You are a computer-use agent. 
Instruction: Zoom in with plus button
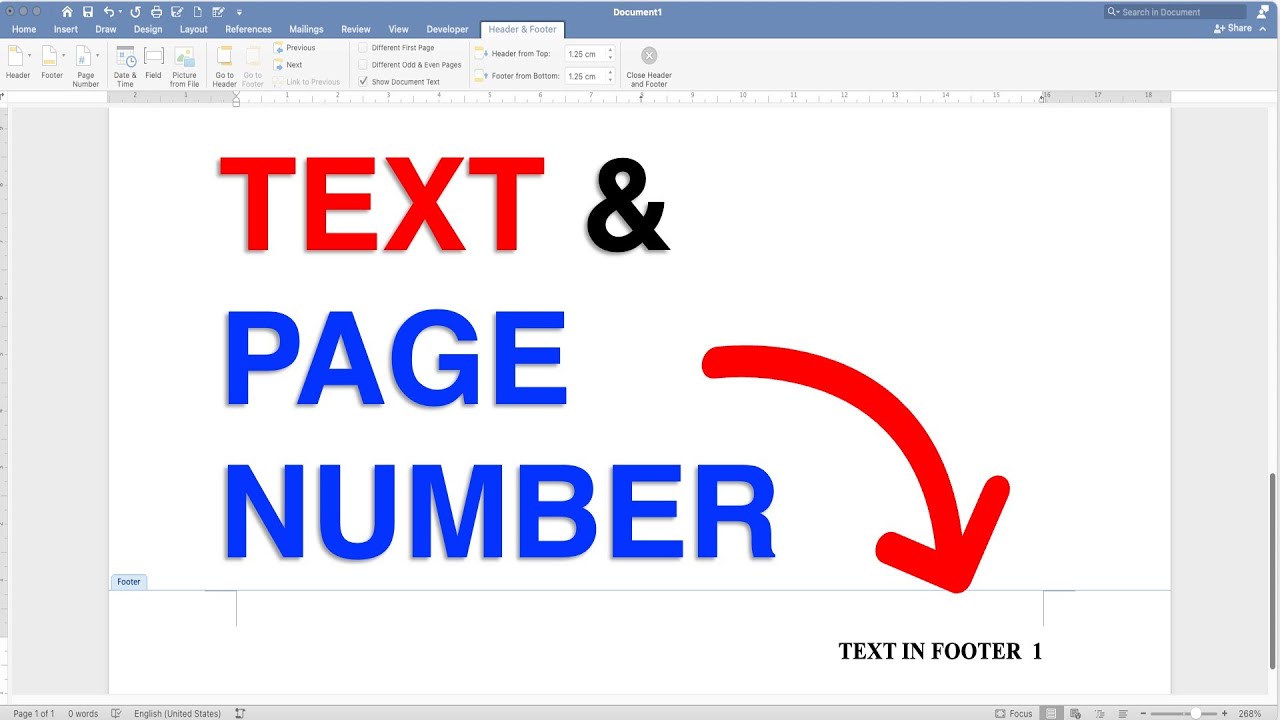[x=1224, y=713]
